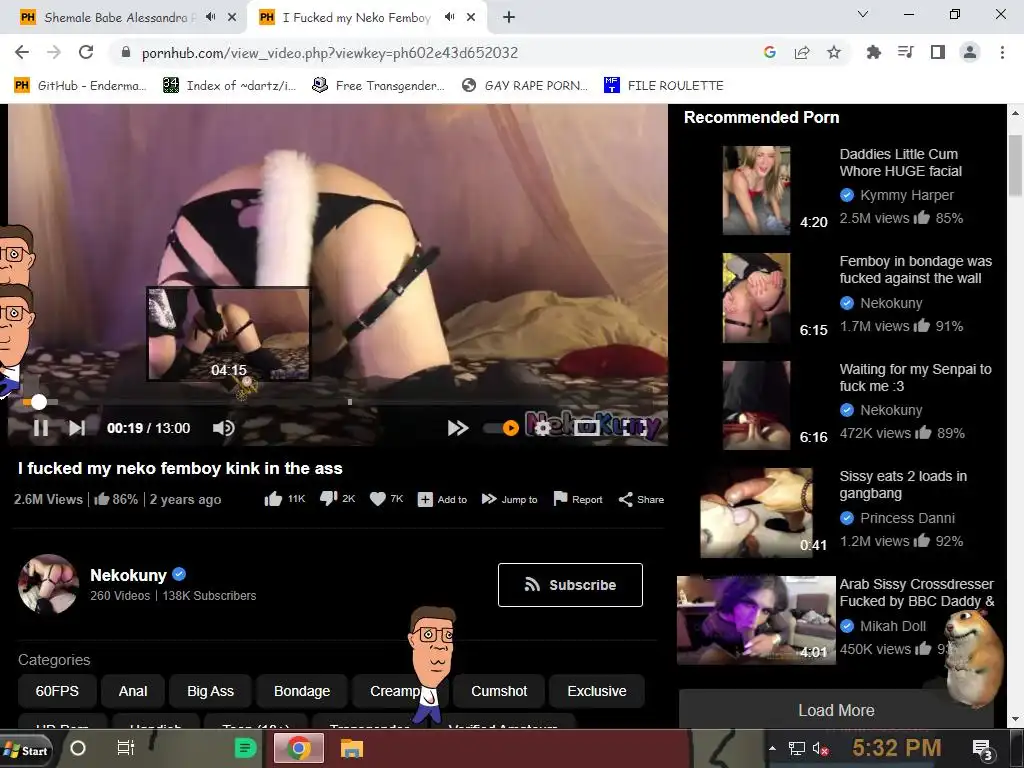Open the muted volume icon in the system tray
This screenshot has height=768, width=1024.
[820, 748]
